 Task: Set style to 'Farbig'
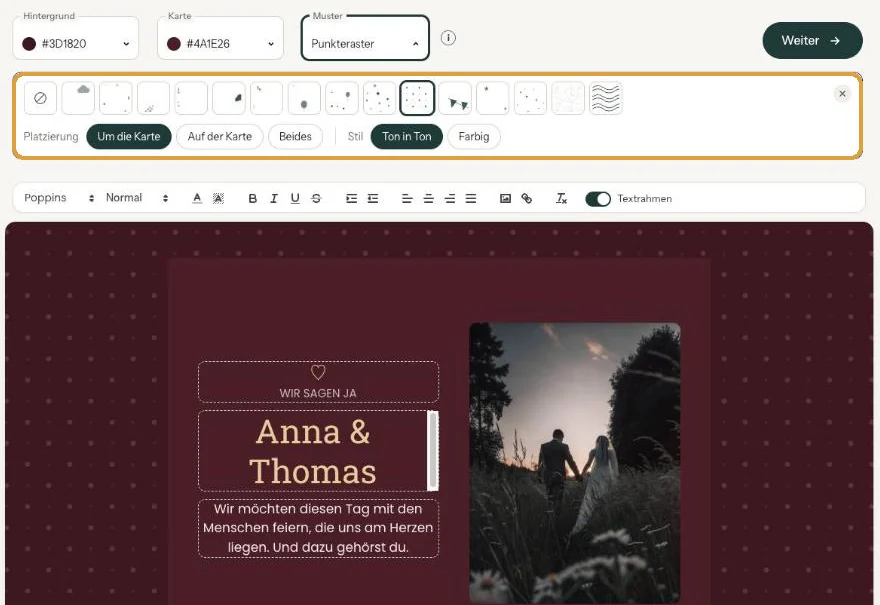(474, 136)
